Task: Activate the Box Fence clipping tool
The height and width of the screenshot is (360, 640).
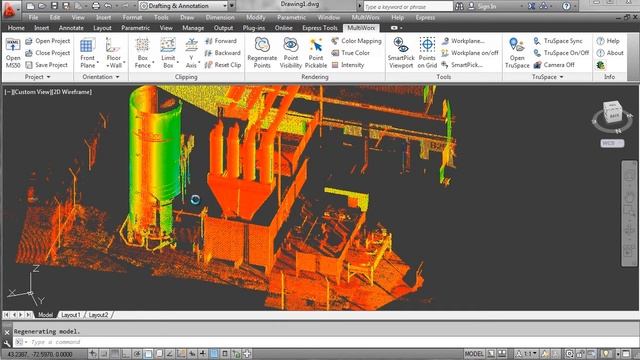Action: click(142, 53)
